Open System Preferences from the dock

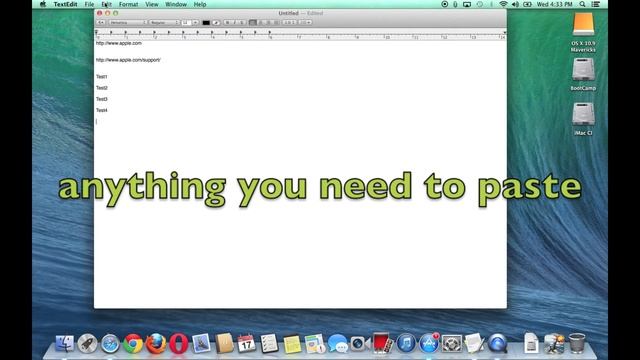tap(451, 343)
